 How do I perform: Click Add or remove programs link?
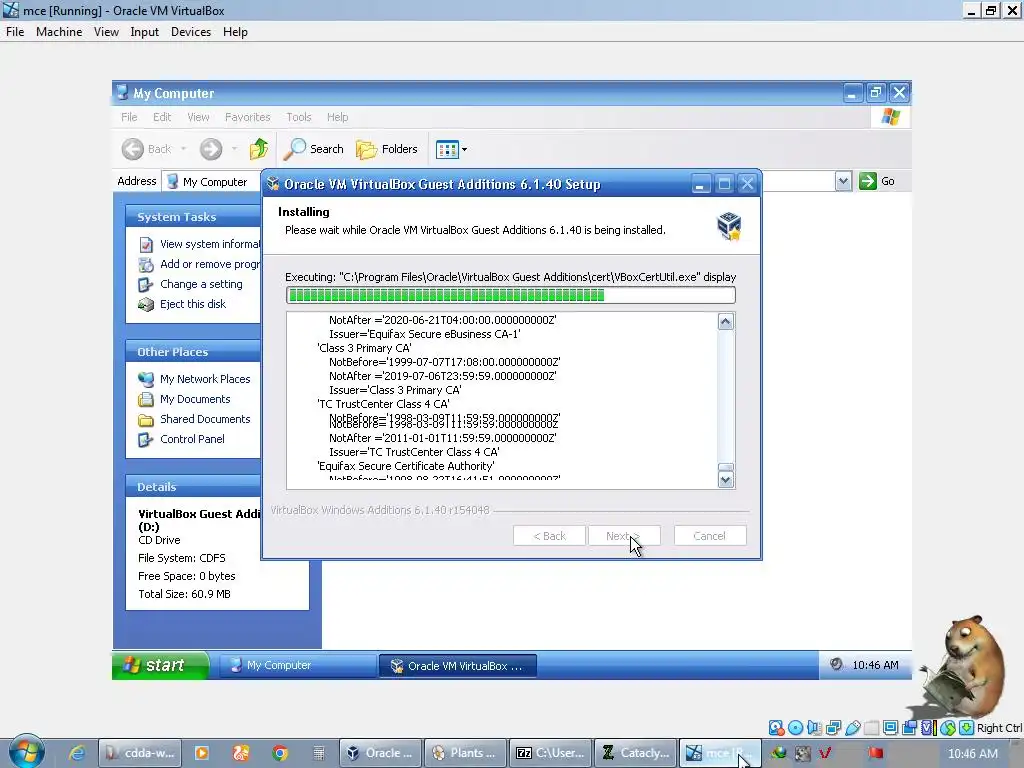[210, 264]
